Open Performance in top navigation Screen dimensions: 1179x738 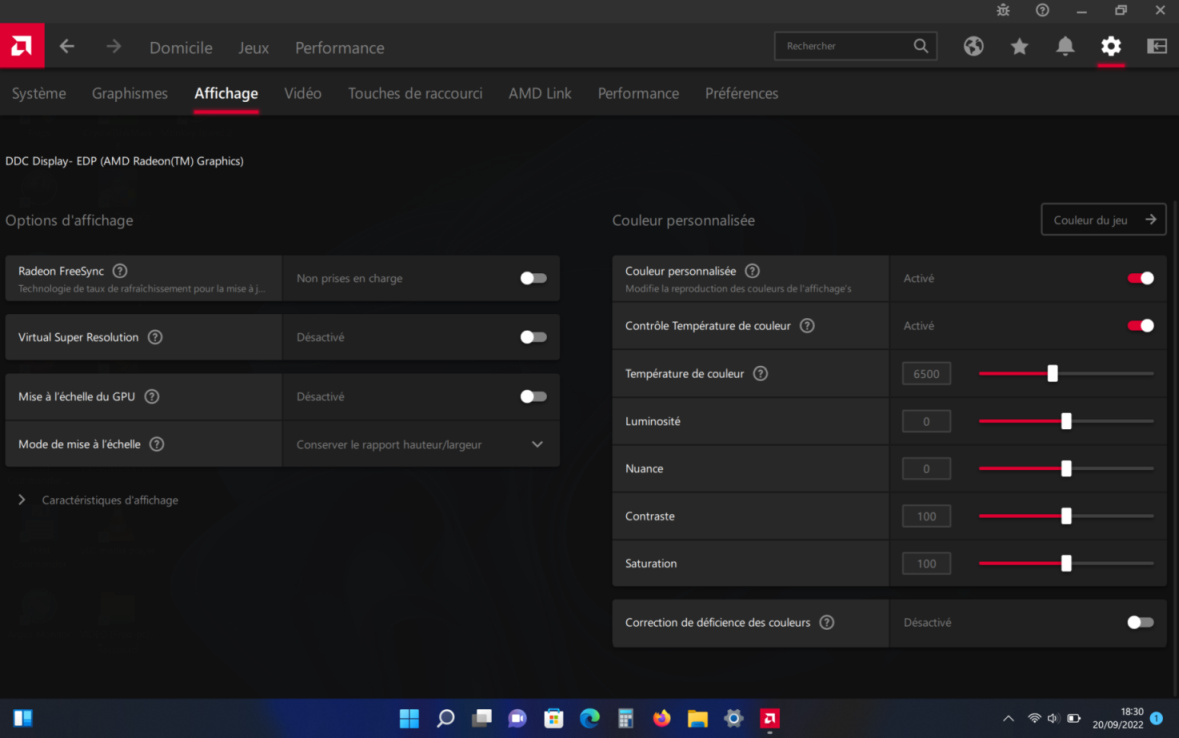click(340, 47)
